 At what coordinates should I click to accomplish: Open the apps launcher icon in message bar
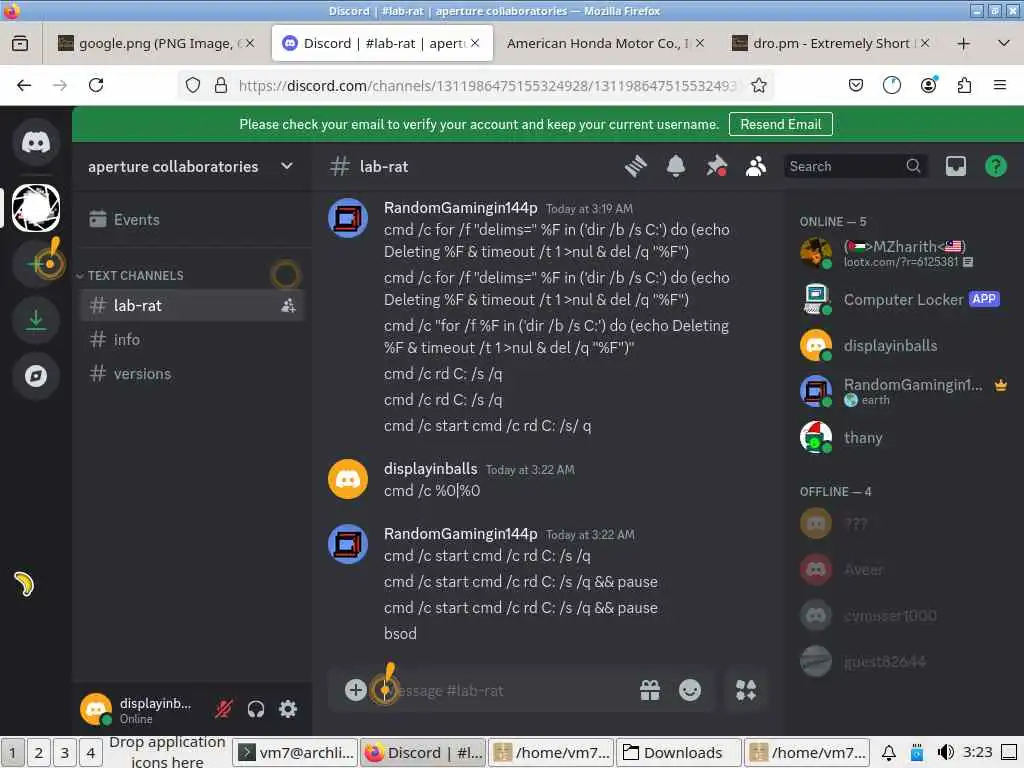coord(746,690)
